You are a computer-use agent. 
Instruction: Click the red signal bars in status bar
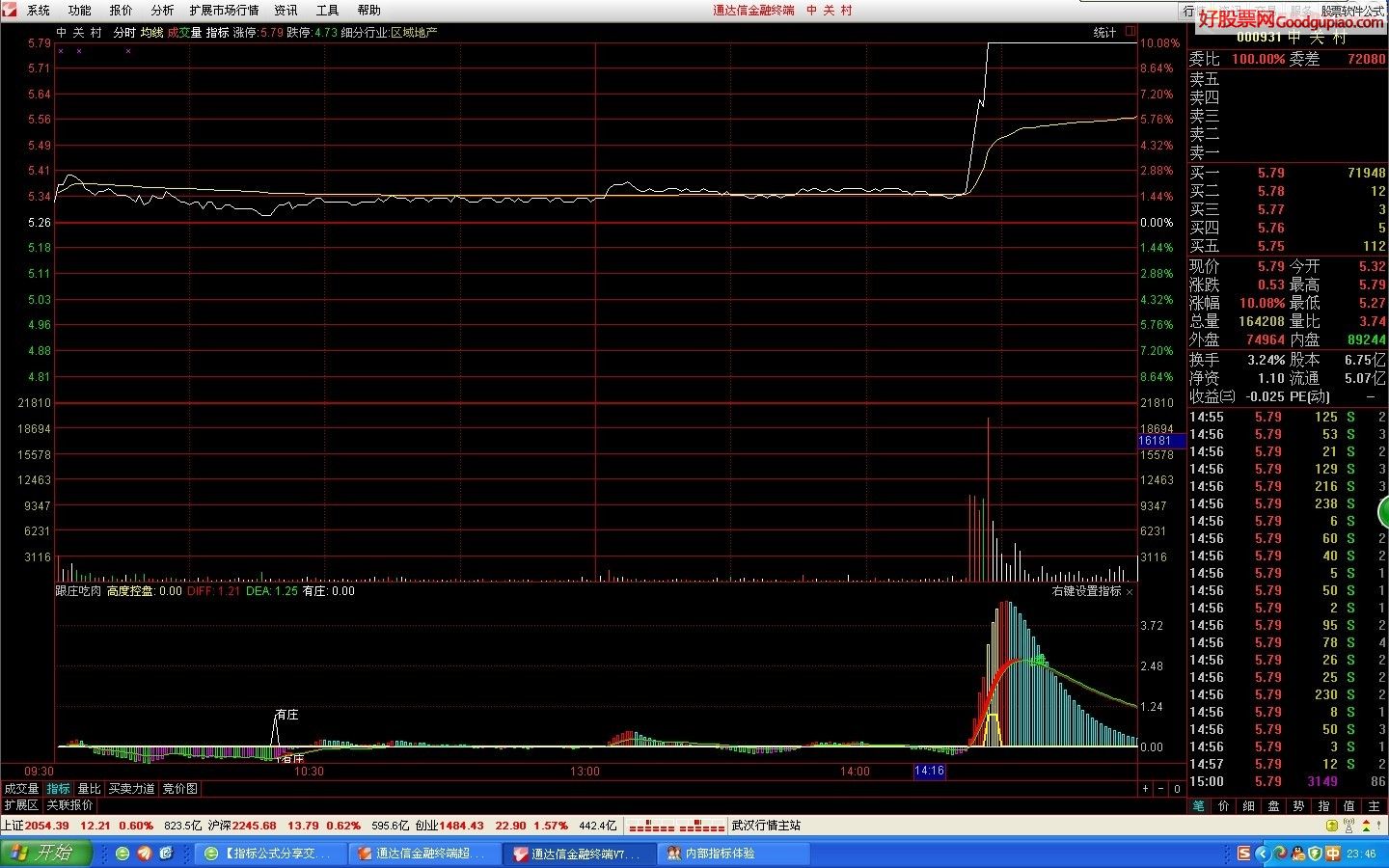coord(676,827)
